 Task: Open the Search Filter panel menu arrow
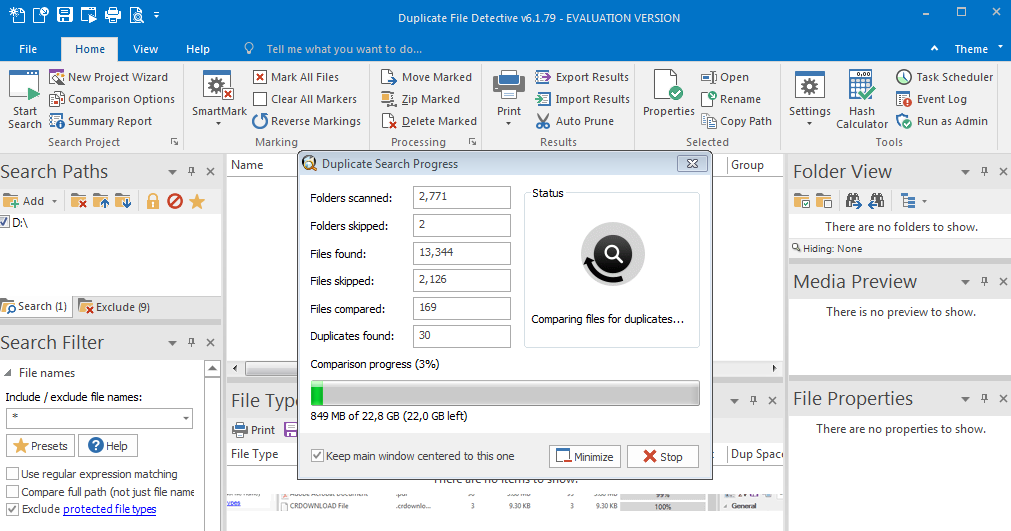point(172,343)
